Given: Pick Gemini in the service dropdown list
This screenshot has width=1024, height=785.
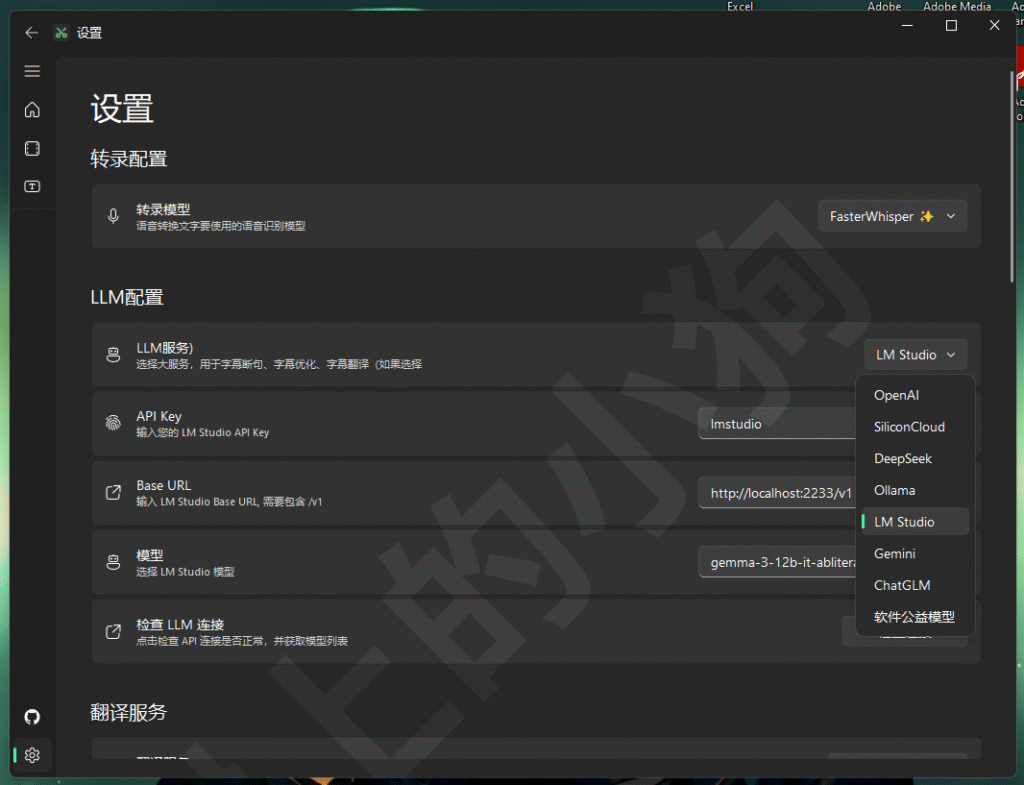Looking at the screenshot, I should (x=915, y=554).
